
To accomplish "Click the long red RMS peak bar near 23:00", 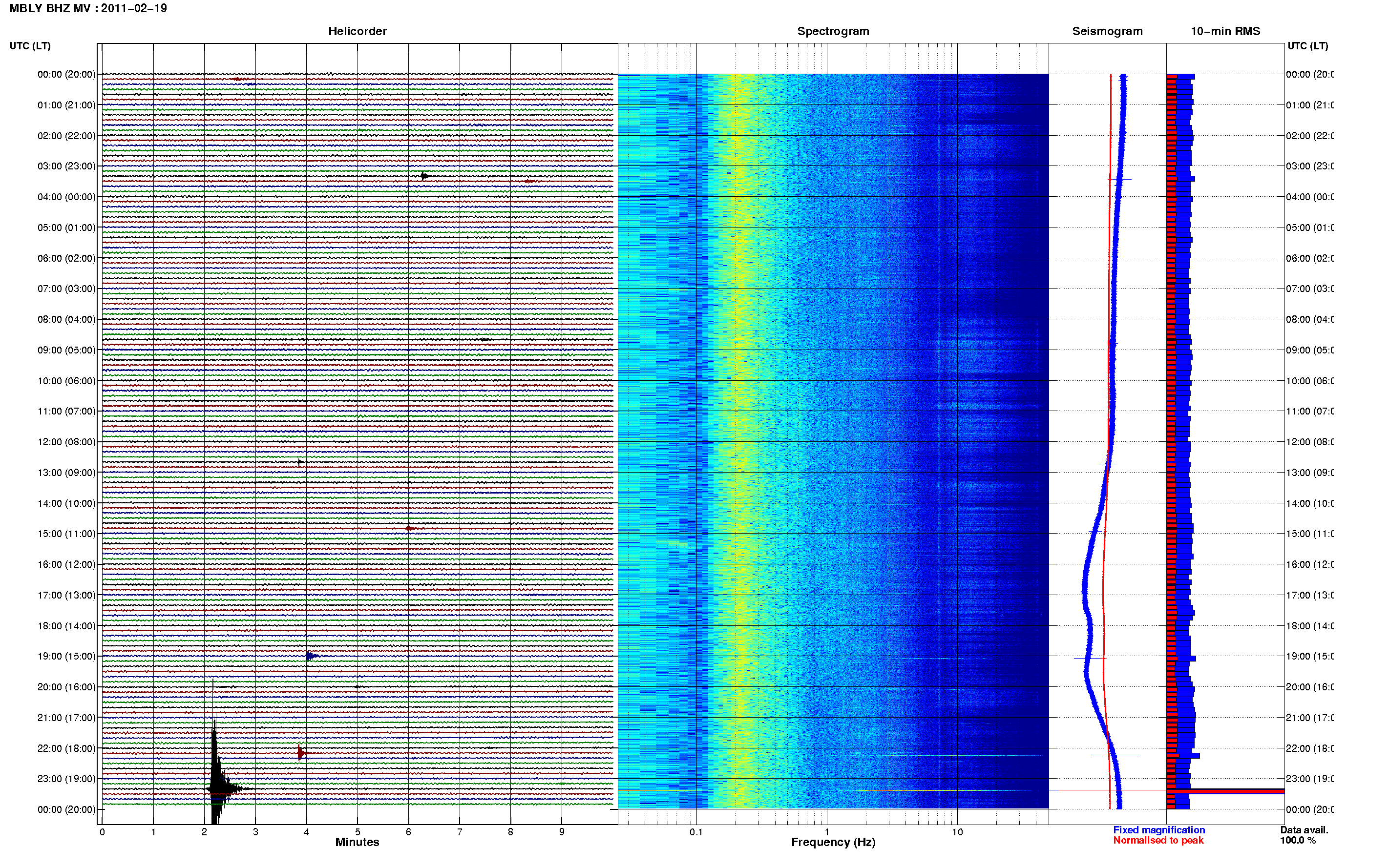I will [1225, 792].
